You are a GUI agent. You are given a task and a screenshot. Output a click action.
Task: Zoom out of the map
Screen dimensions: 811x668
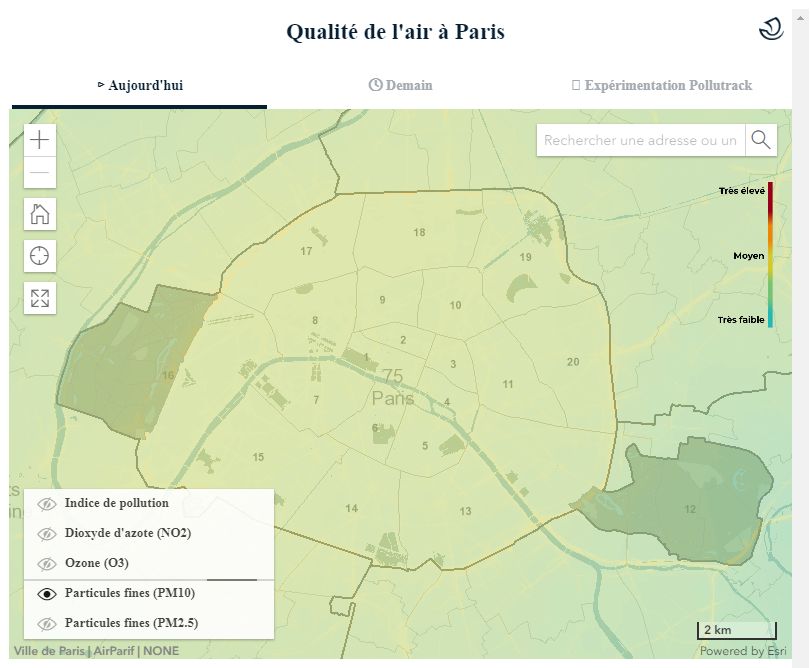[39, 171]
